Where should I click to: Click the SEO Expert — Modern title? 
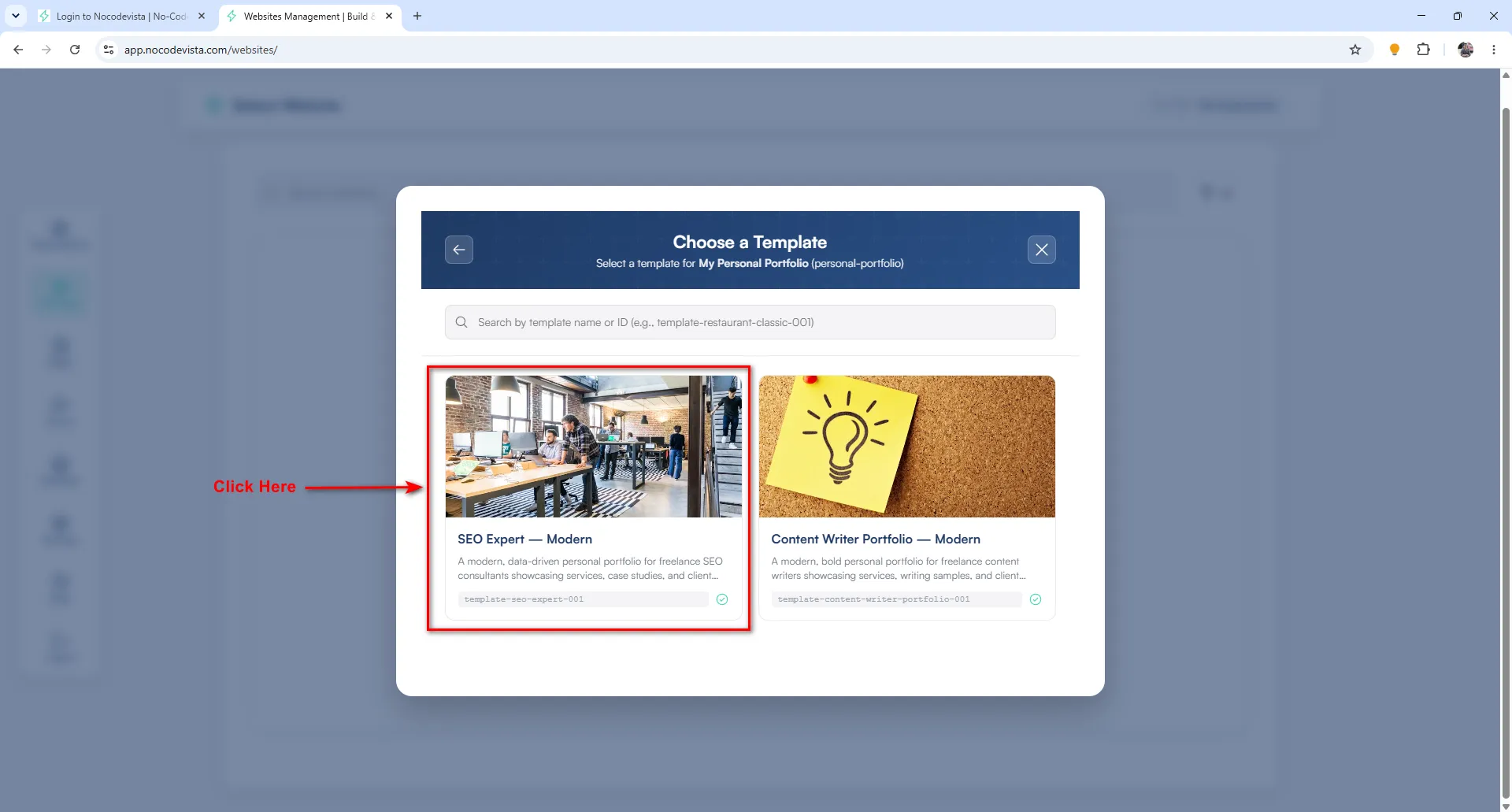pos(524,539)
